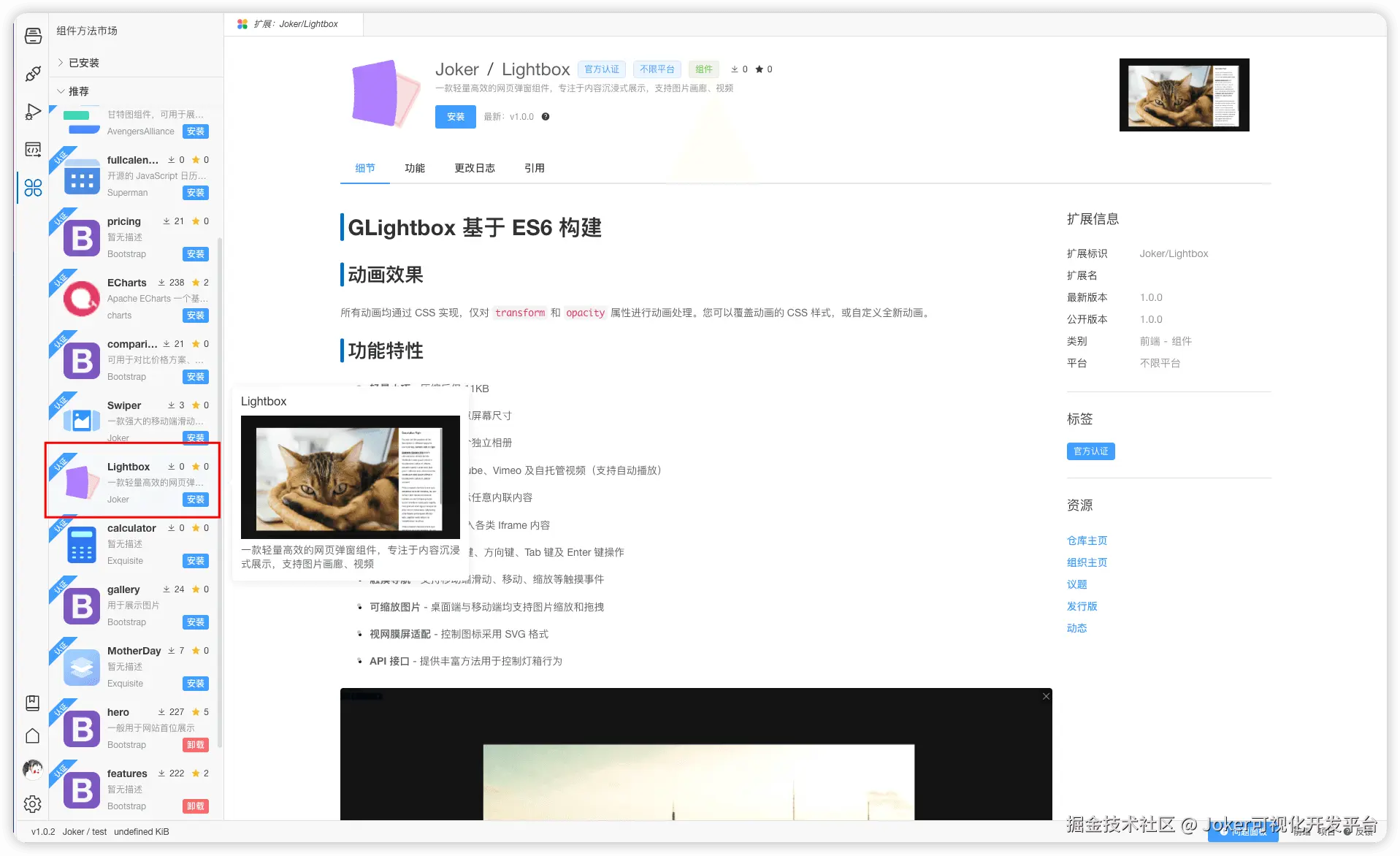Click the printer icon at top of sidebar
The width and height of the screenshot is (1400, 856).
coord(33,35)
